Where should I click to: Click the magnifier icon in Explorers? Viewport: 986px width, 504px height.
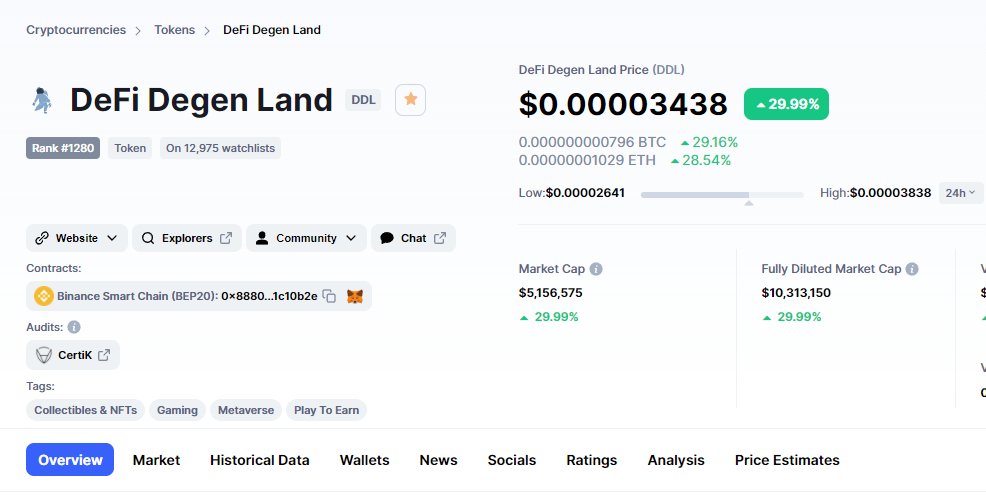(x=148, y=238)
